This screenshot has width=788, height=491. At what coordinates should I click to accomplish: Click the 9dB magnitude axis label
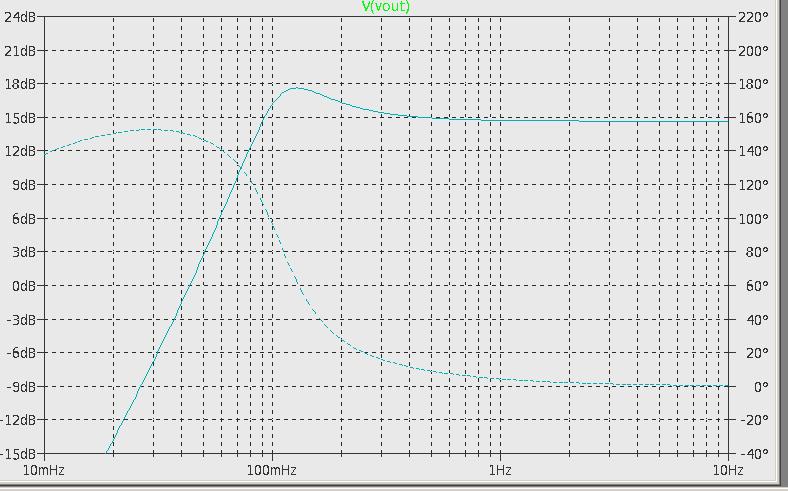click(x=24, y=185)
